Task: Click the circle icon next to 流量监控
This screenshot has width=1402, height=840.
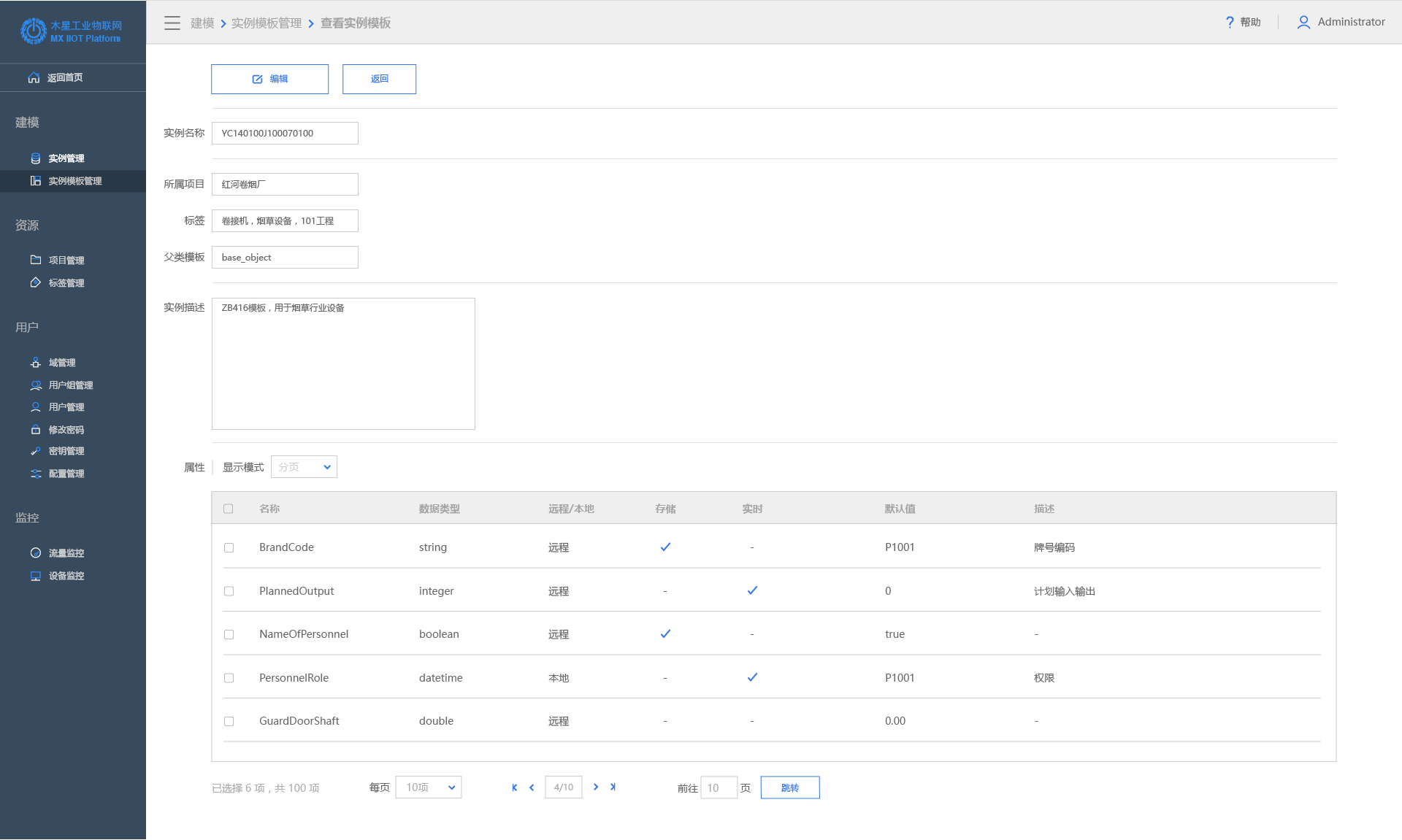Action: coord(35,553)
